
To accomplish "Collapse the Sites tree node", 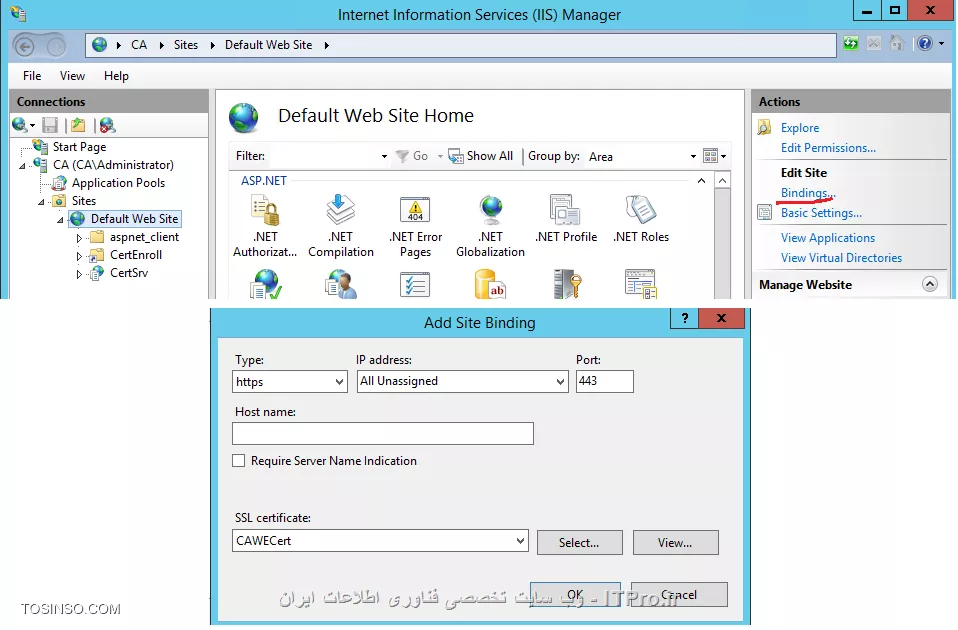I will tap(41, 202).
